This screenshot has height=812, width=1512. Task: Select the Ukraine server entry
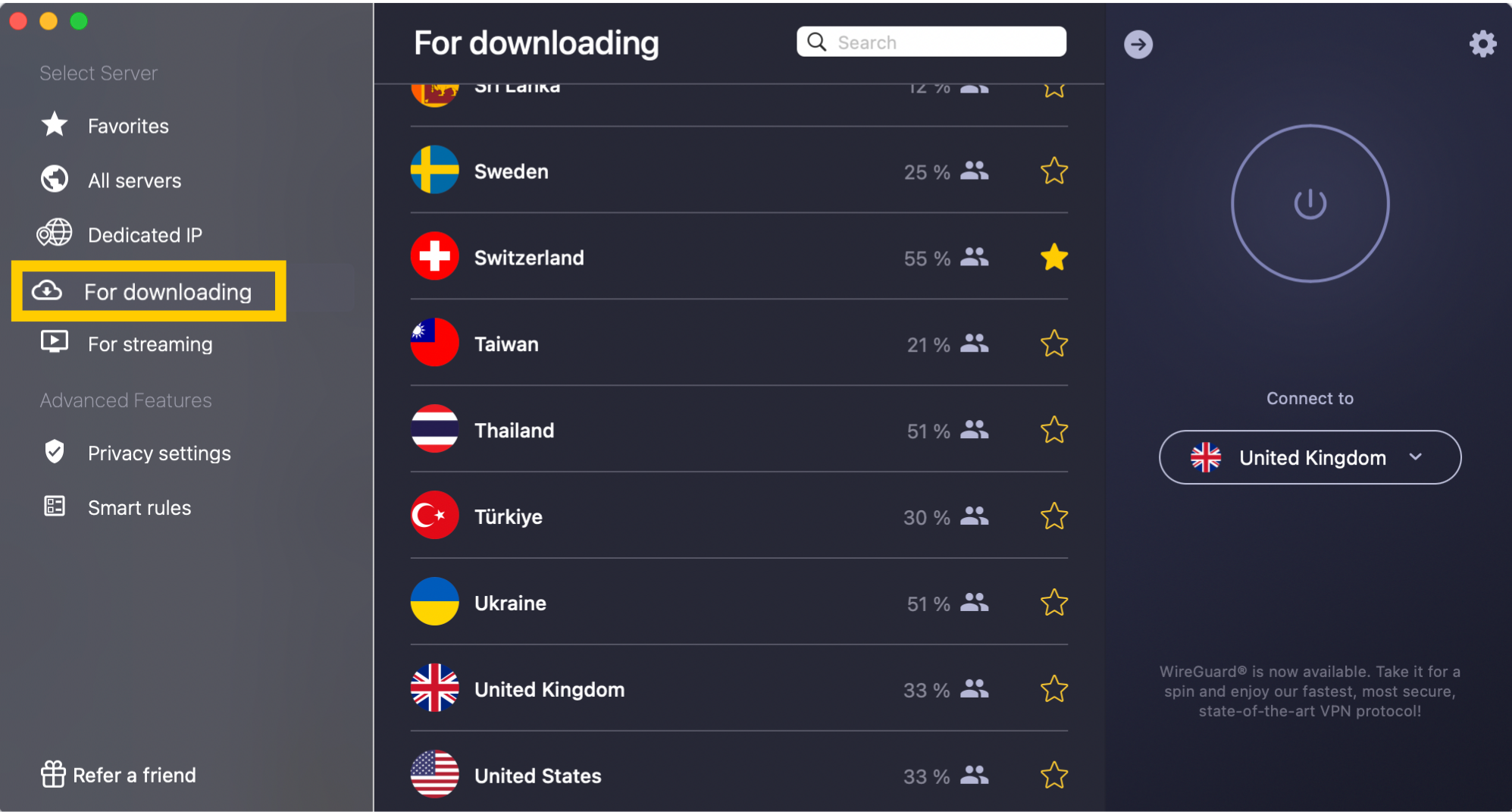click(739, 603)
